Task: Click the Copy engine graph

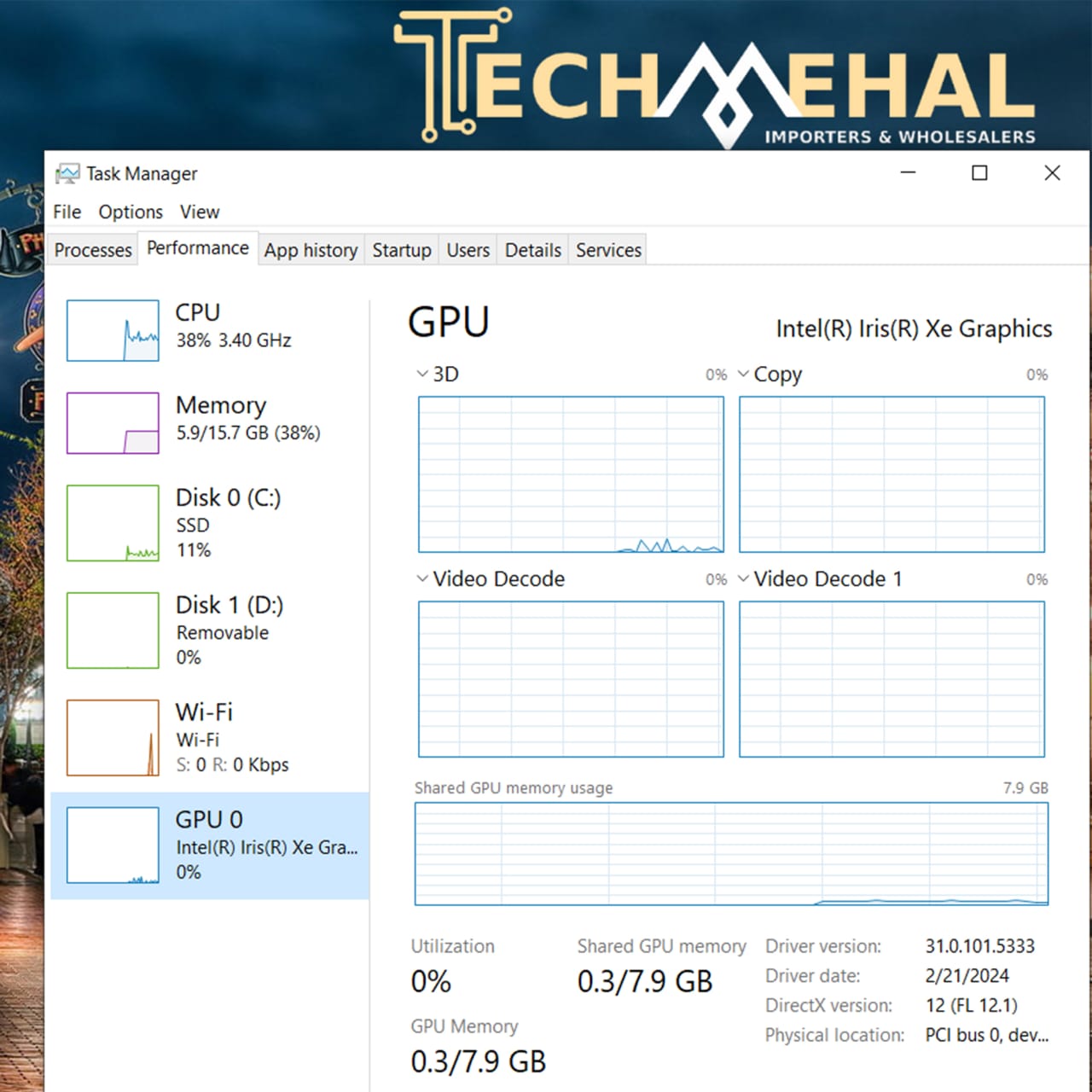Action: 892,474
